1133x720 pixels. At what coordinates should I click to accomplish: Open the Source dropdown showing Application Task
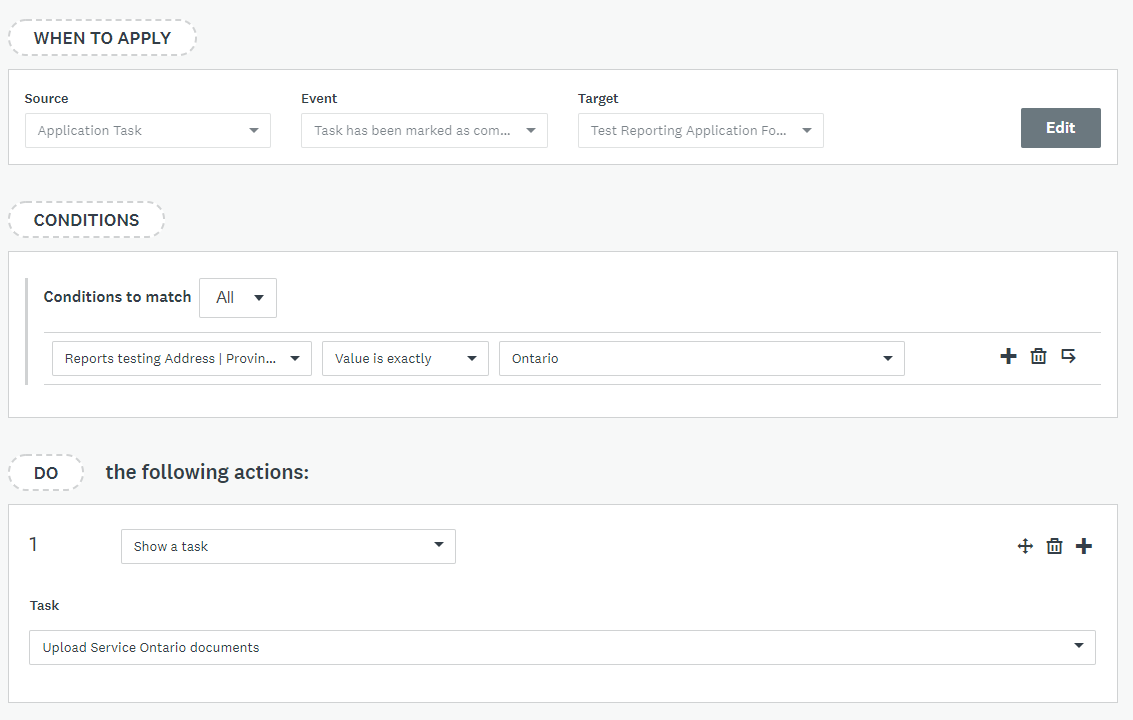[x=148, y=131]
